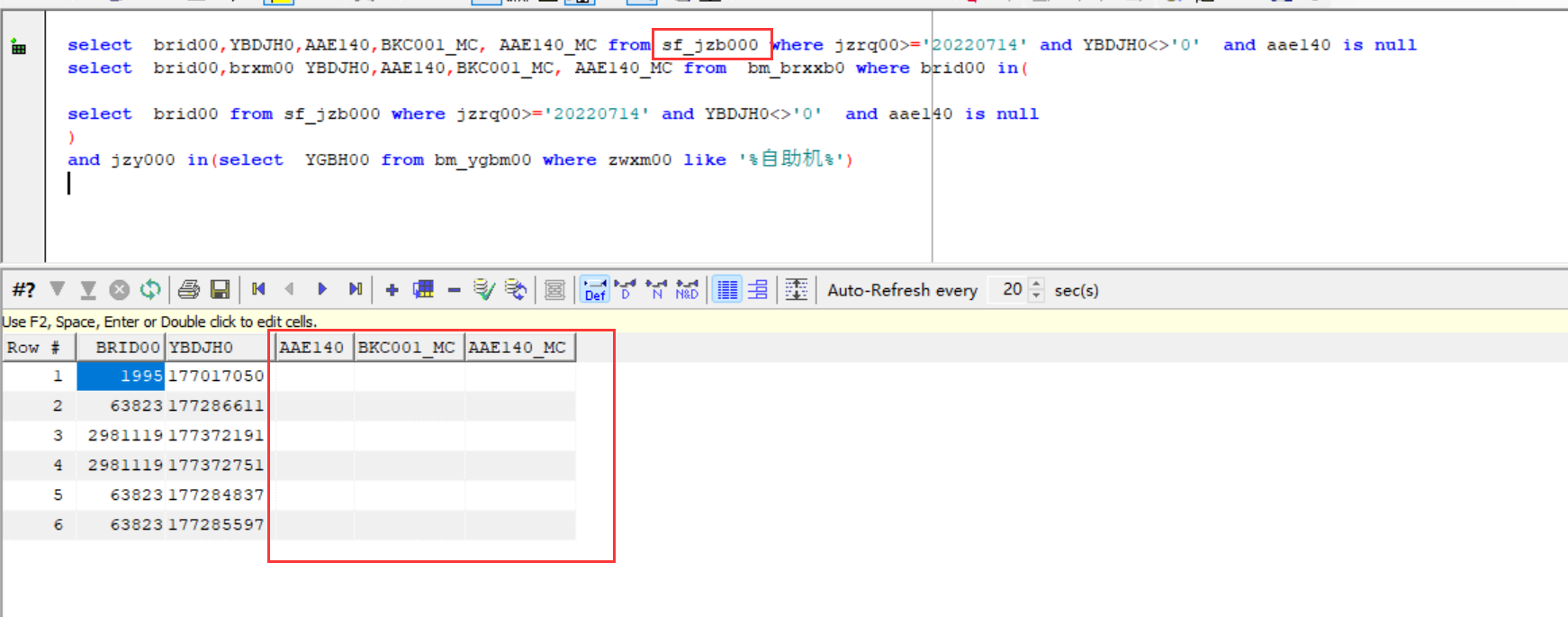This screenshot has height=617, width=1568.
Task: Jump to the last record
Action: coord(356,289)
